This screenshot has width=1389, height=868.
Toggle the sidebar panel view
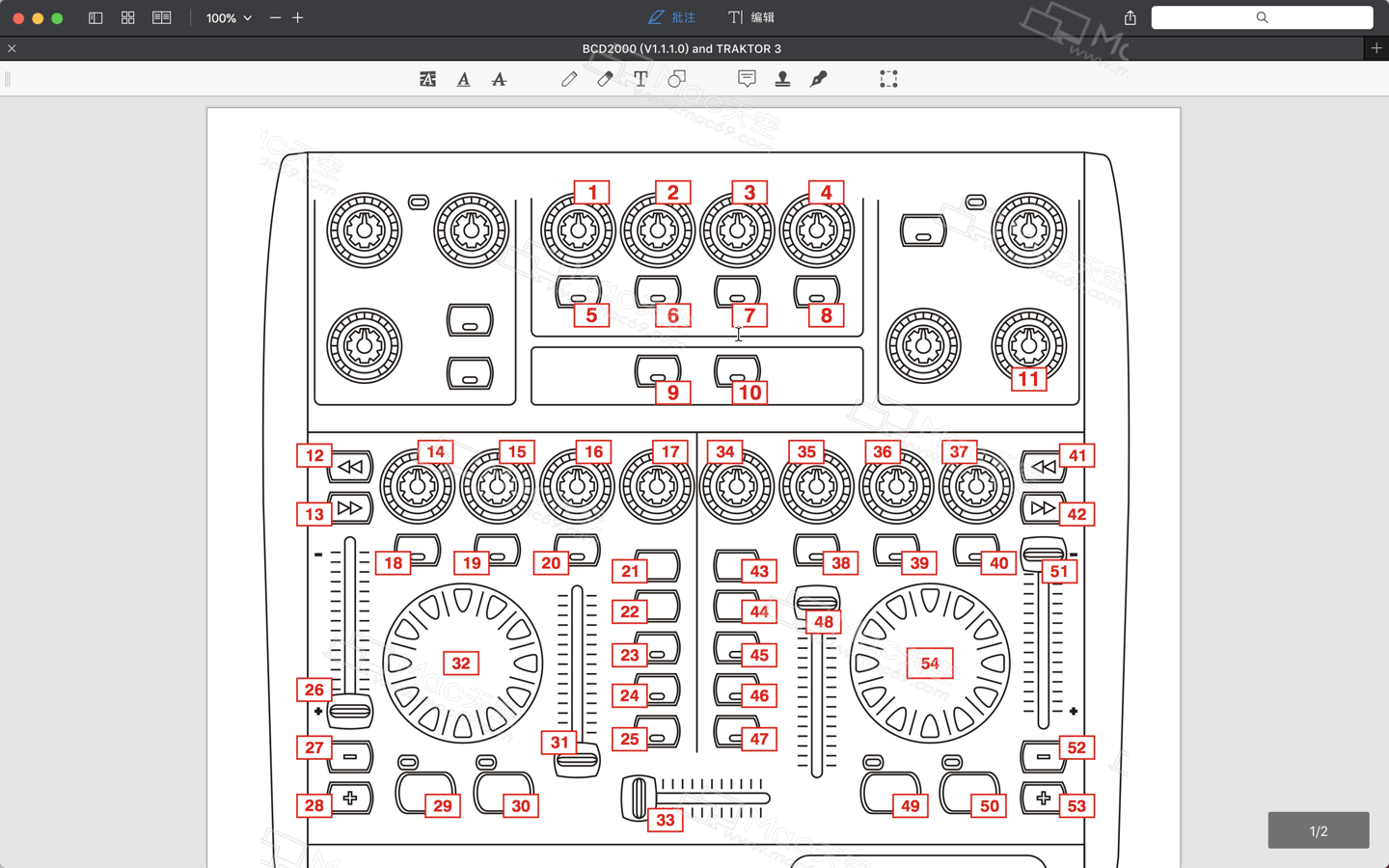(x=95, y=17)
